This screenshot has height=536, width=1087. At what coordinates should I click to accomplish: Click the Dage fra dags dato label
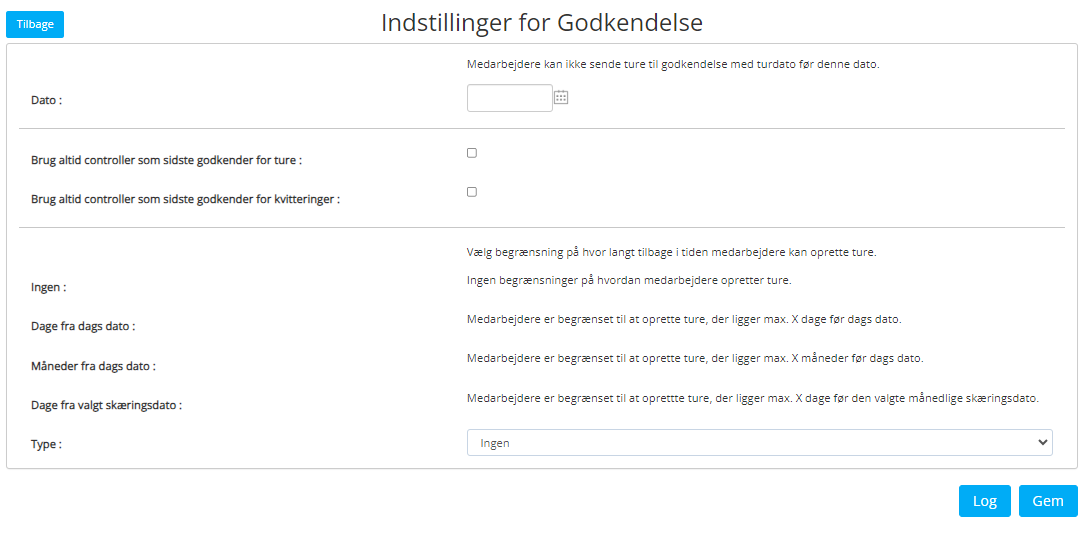(x=83, y=326)
